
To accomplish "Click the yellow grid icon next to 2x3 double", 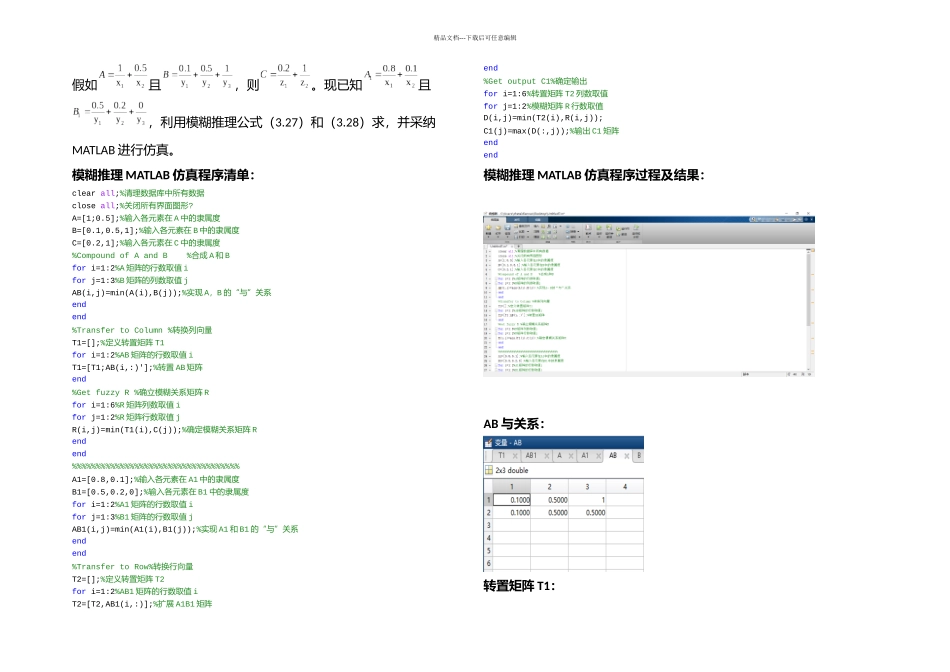I will pyautogui.click(x=488, y=470).
